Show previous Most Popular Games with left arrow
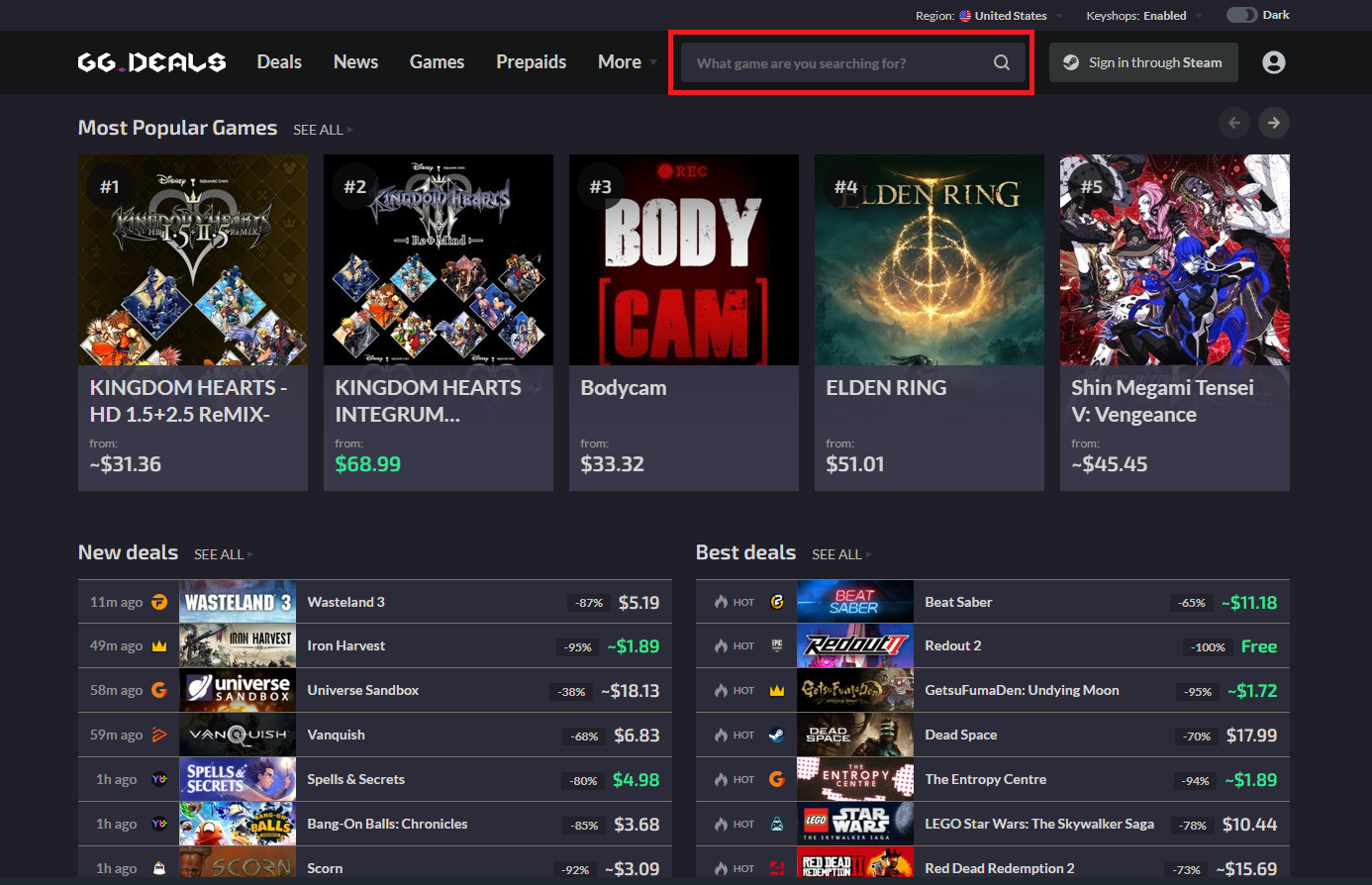 [1234, 123]
